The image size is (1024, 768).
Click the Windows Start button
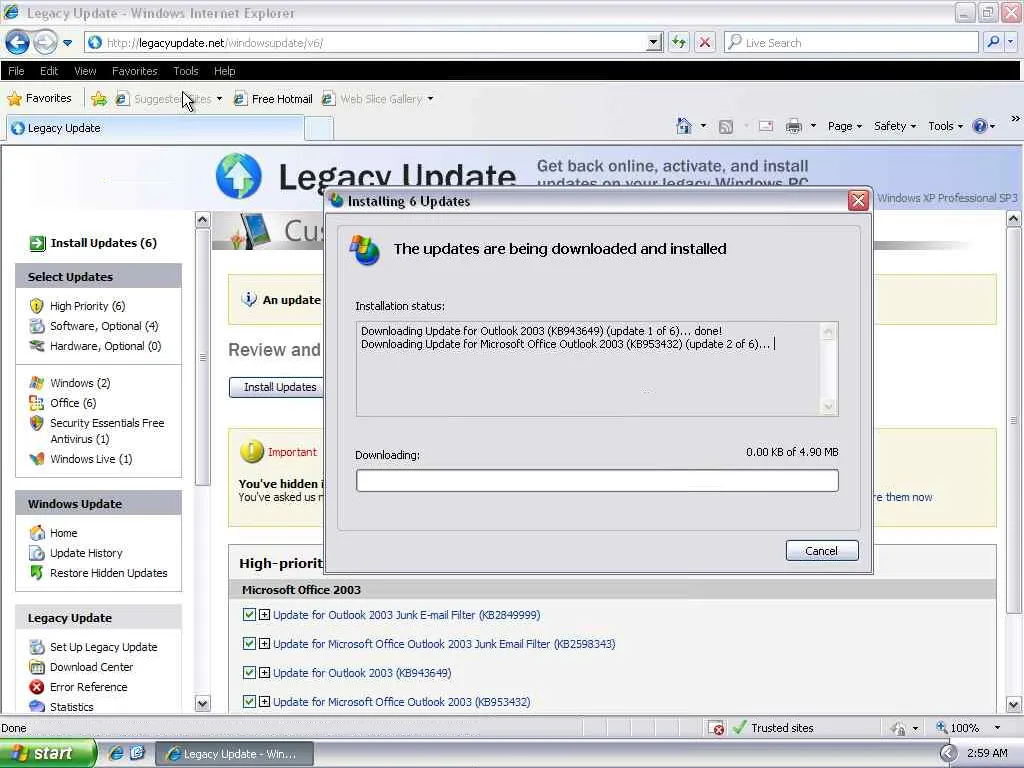[x=46, y=753]
